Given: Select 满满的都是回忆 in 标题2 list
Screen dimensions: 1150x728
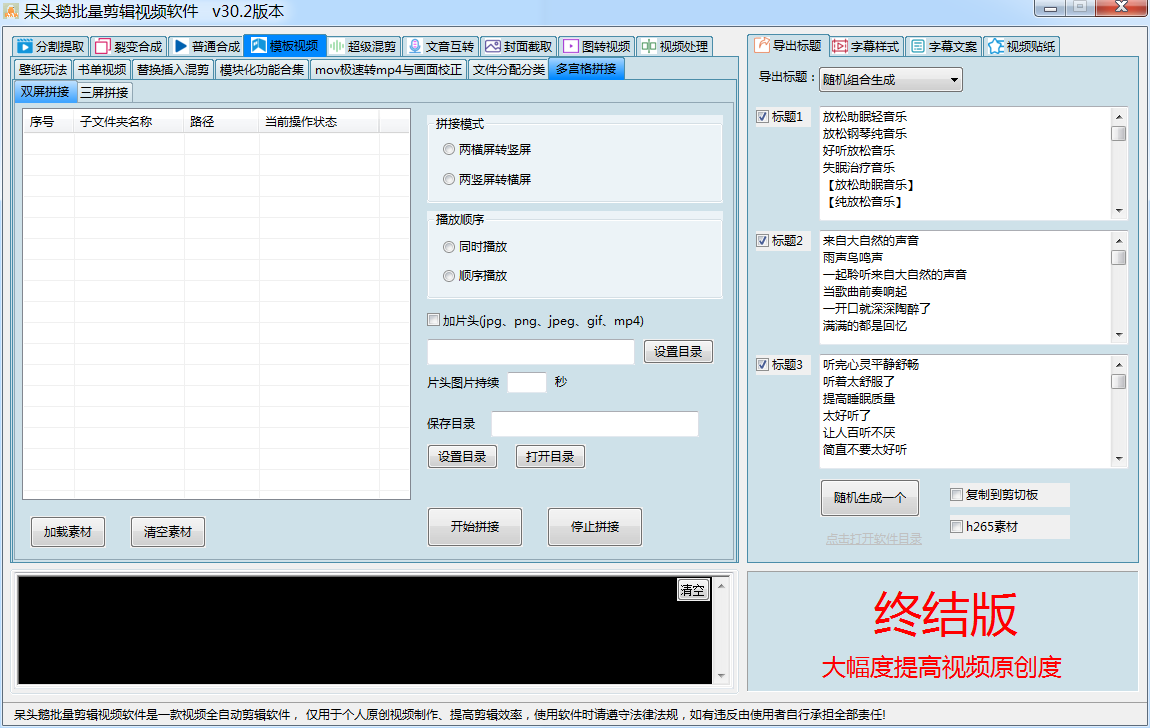Looking at the screenshot, I should pyautogui.click(x=865, y=326).
